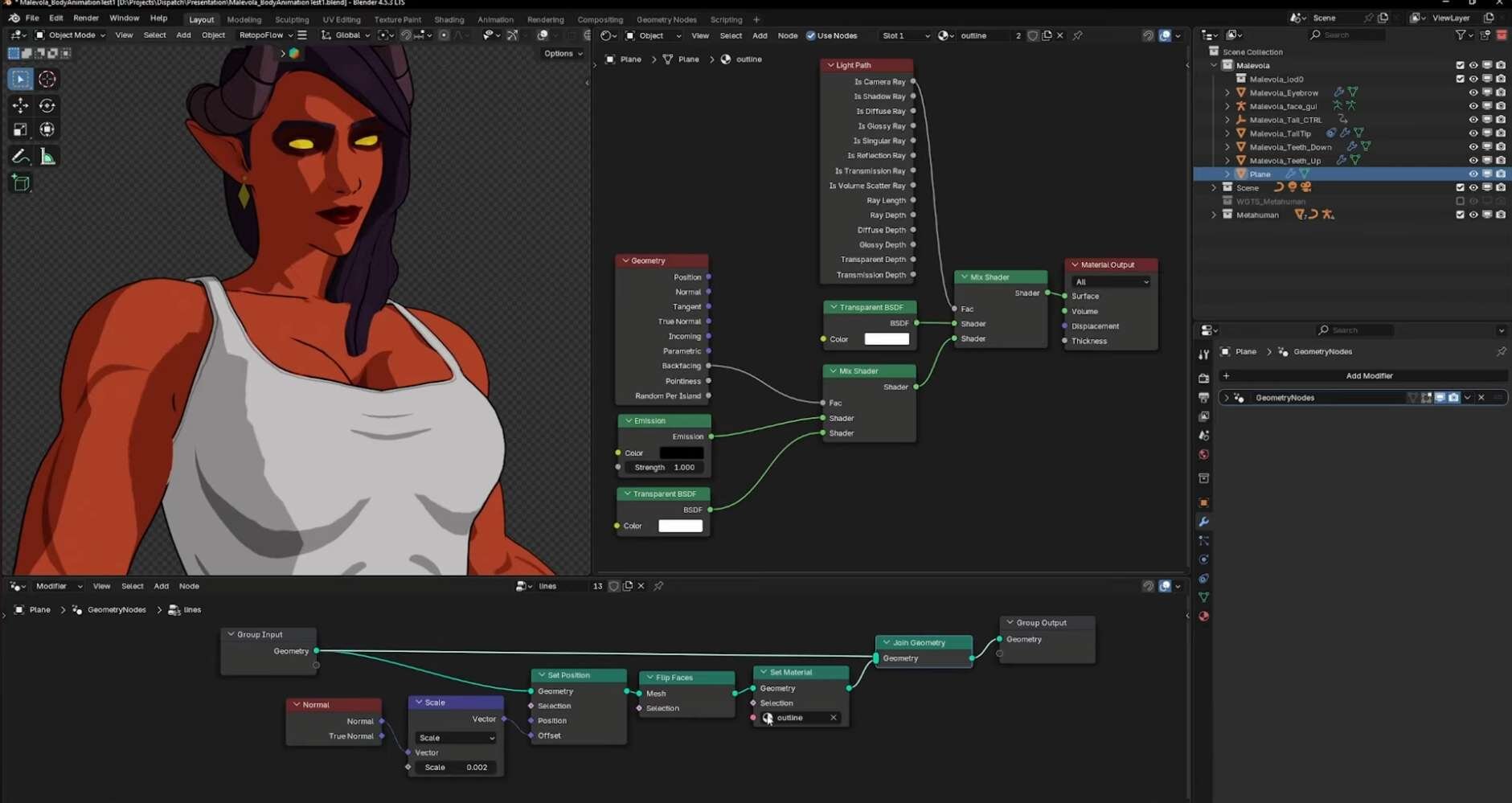The height and width of the screenshot is (803, 1512).
Task: Open the Object Mode dropdown
Action: [71, 35]
